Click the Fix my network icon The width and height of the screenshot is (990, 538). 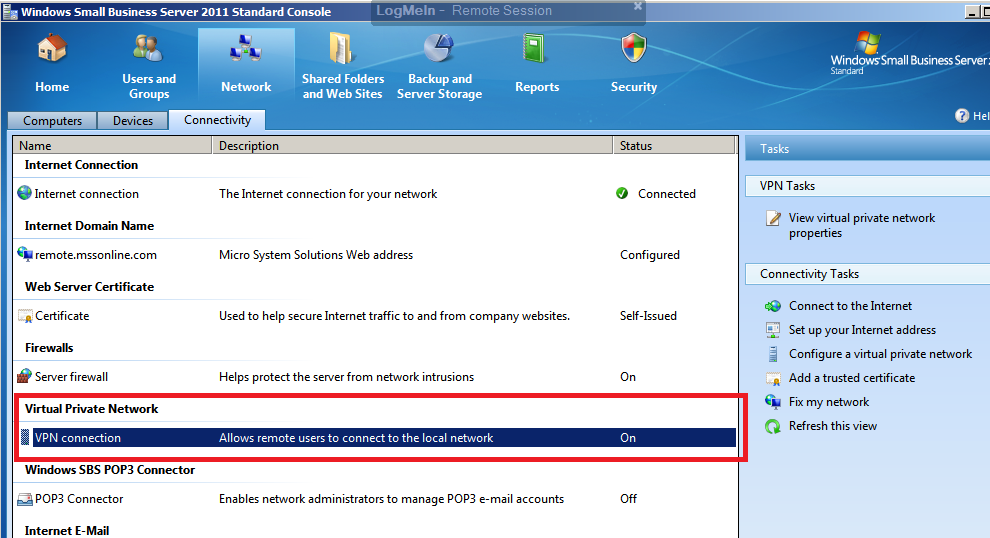773,402
